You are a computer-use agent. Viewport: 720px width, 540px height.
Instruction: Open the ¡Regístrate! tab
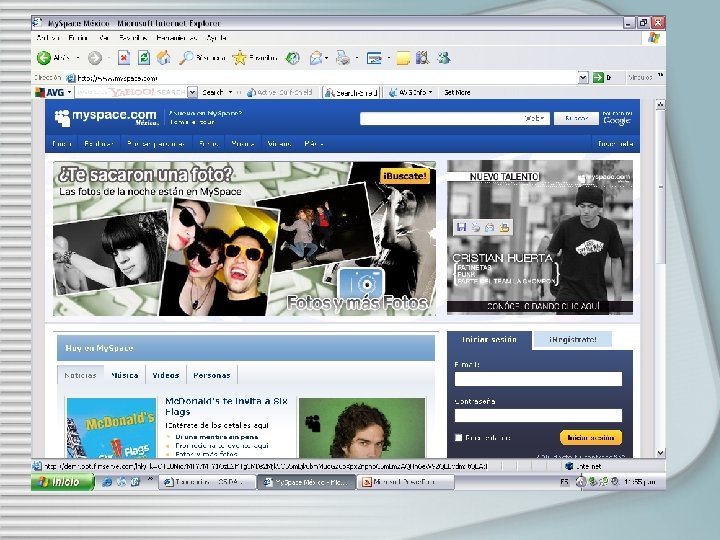click(573, 339)
